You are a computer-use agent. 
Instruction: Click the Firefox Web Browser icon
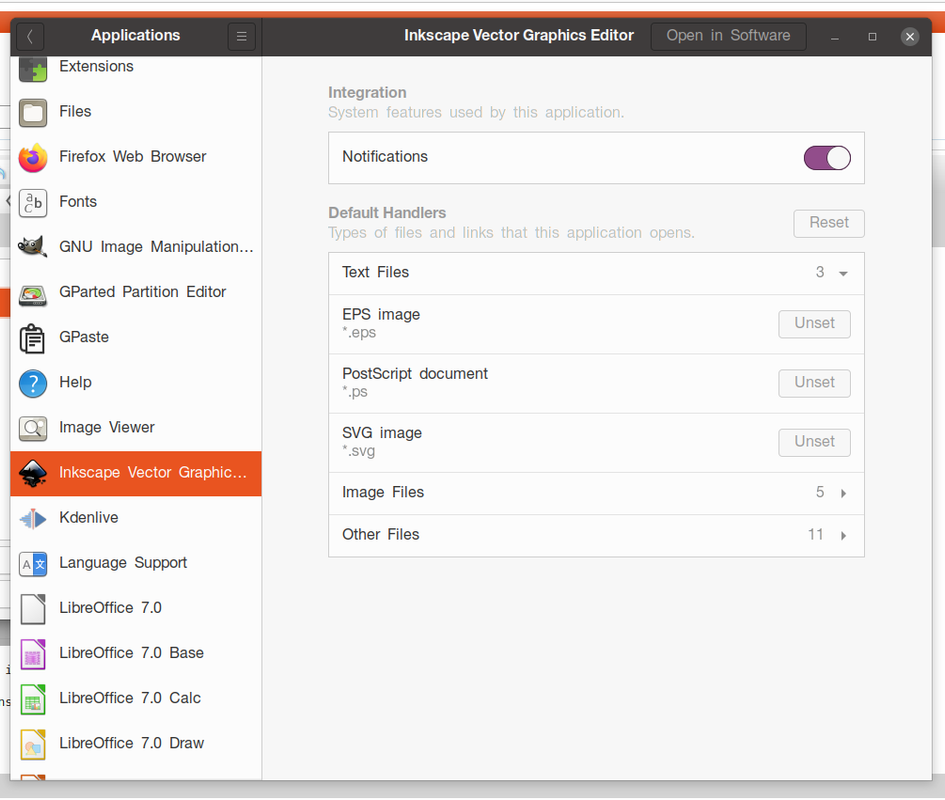click(33, 158)
